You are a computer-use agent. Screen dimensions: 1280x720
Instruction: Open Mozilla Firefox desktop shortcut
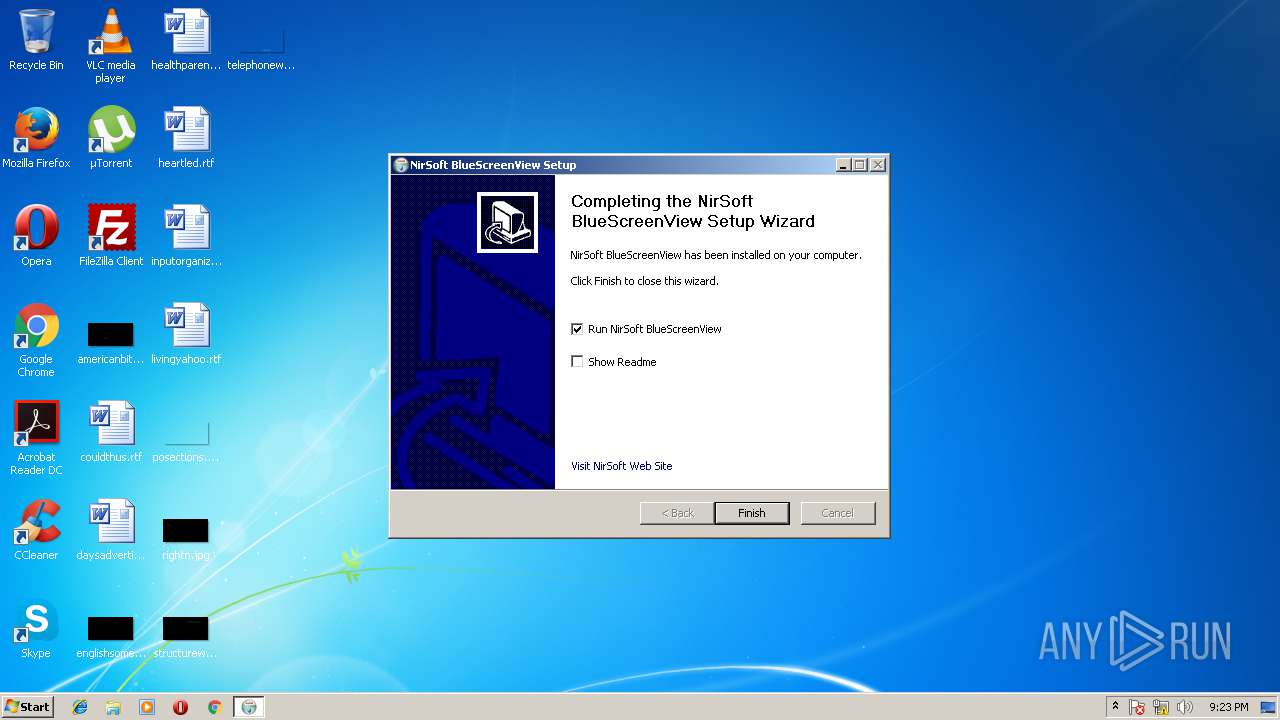(36, 138)
